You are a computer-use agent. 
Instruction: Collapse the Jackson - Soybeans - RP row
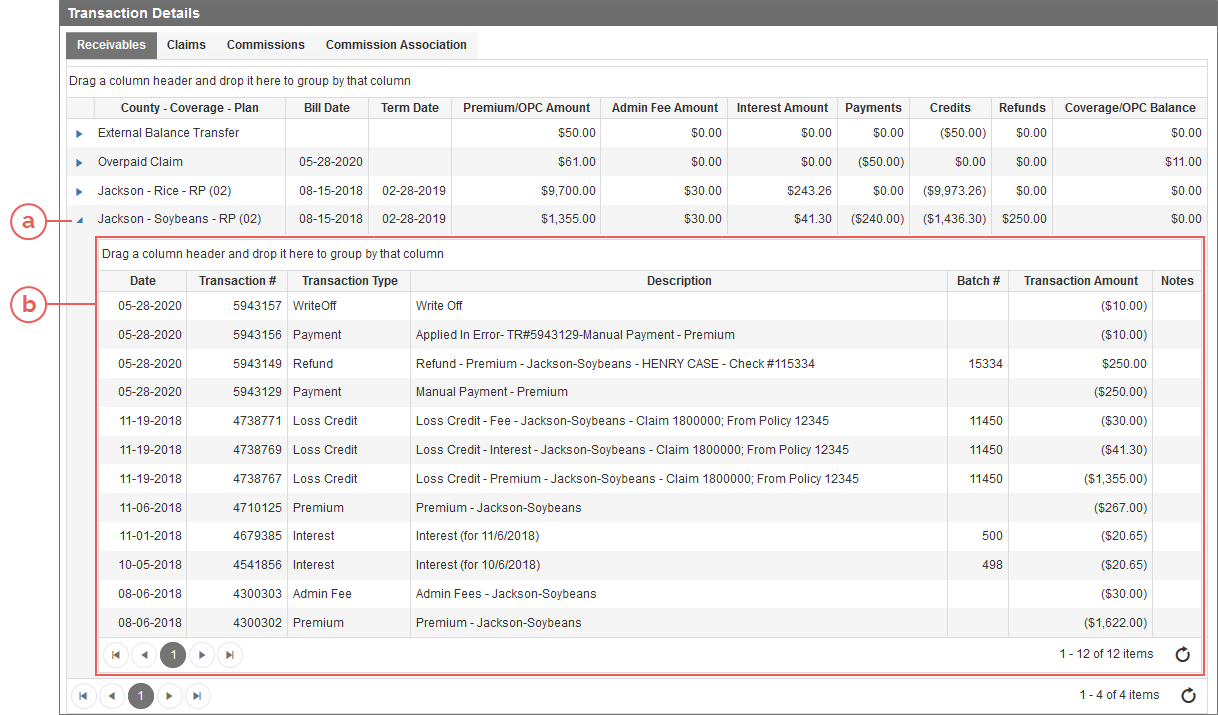pos(81,219)
